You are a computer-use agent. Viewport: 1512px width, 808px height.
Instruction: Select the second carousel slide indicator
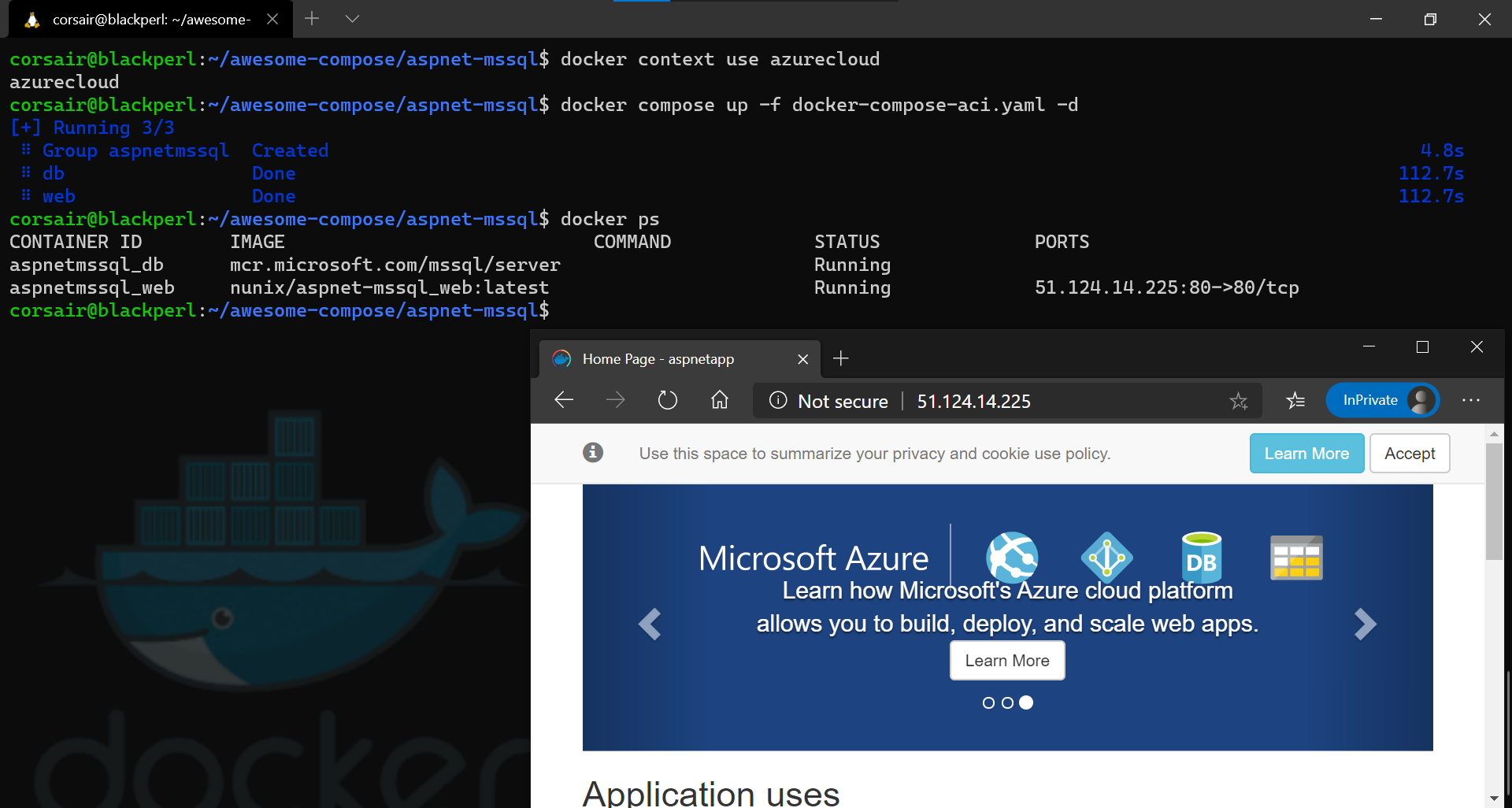click(x=1007, y=702)
